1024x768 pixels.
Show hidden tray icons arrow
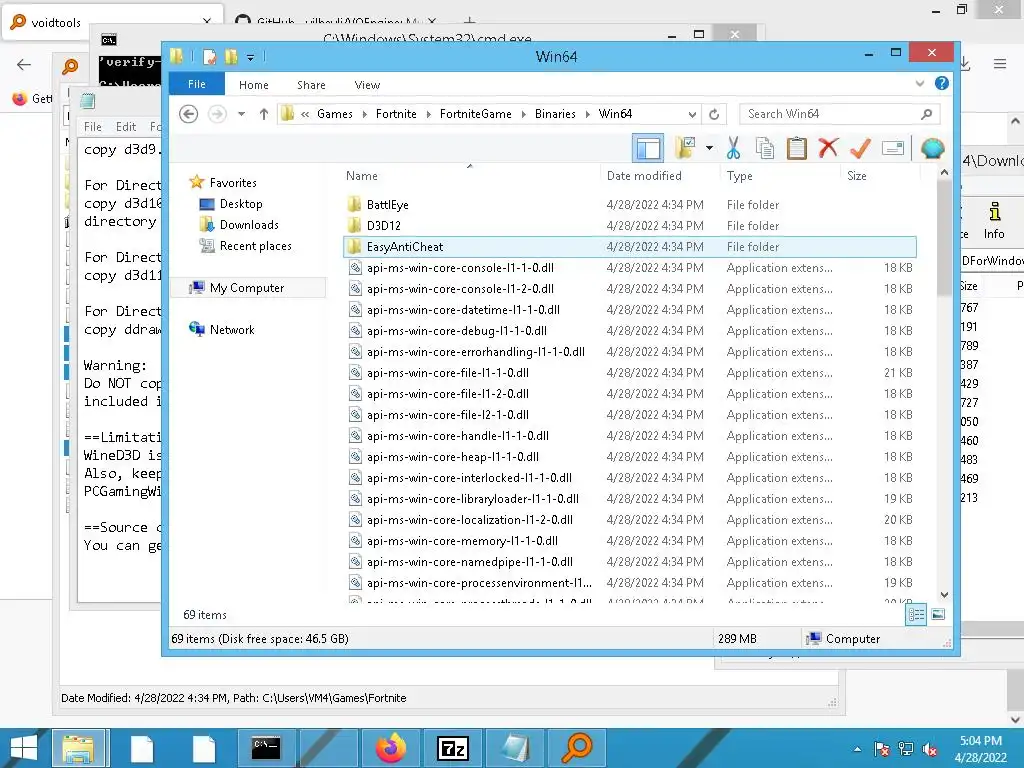click(857, 749)
